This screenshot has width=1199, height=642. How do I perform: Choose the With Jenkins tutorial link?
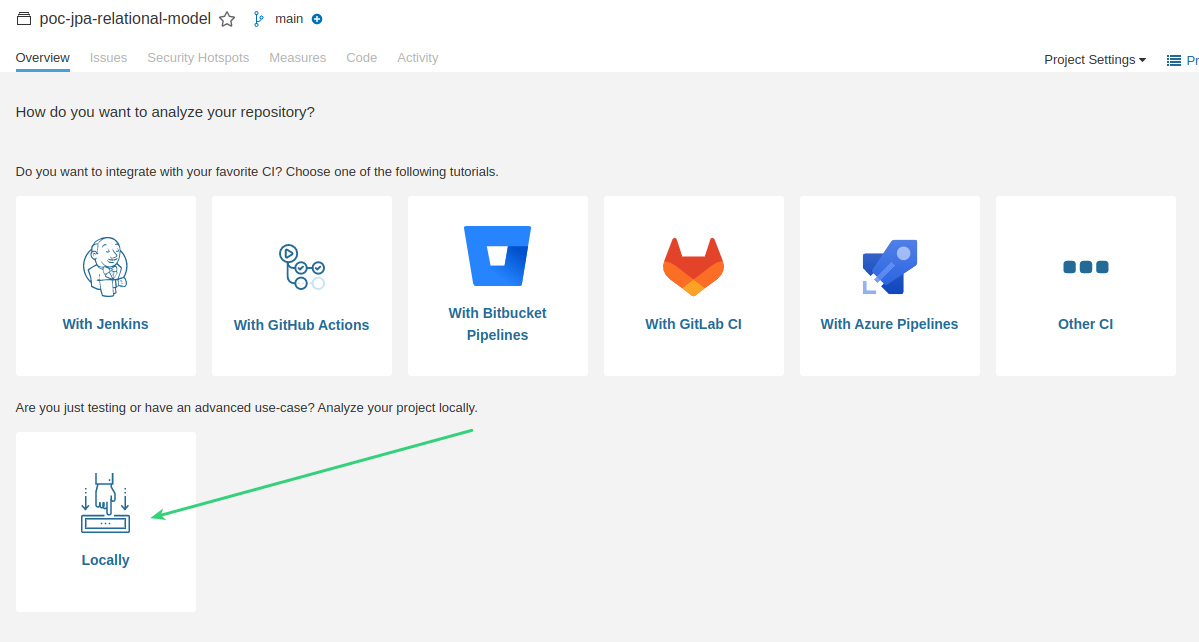(x=106, y=324)
